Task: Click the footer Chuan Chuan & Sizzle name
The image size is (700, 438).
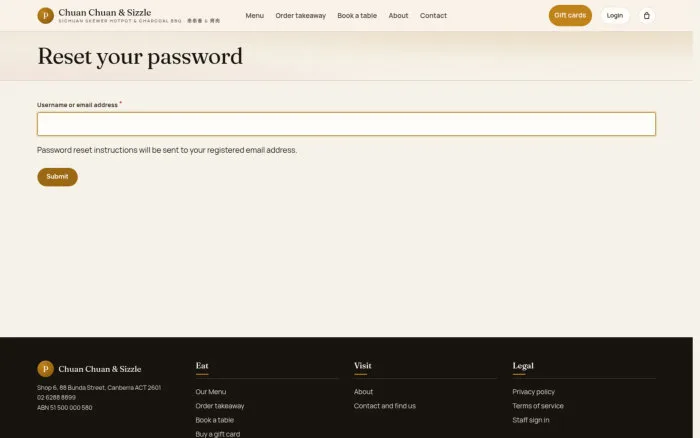Action: tap(100, 369)
